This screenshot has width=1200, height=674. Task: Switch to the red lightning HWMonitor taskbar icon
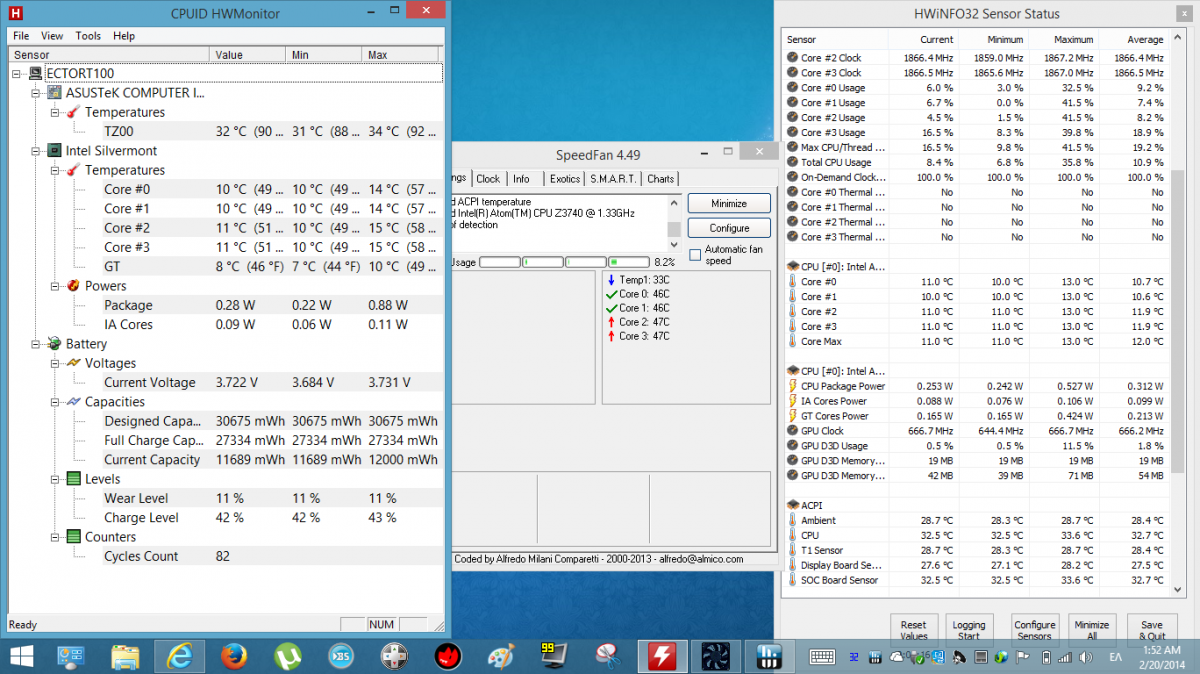662,656
